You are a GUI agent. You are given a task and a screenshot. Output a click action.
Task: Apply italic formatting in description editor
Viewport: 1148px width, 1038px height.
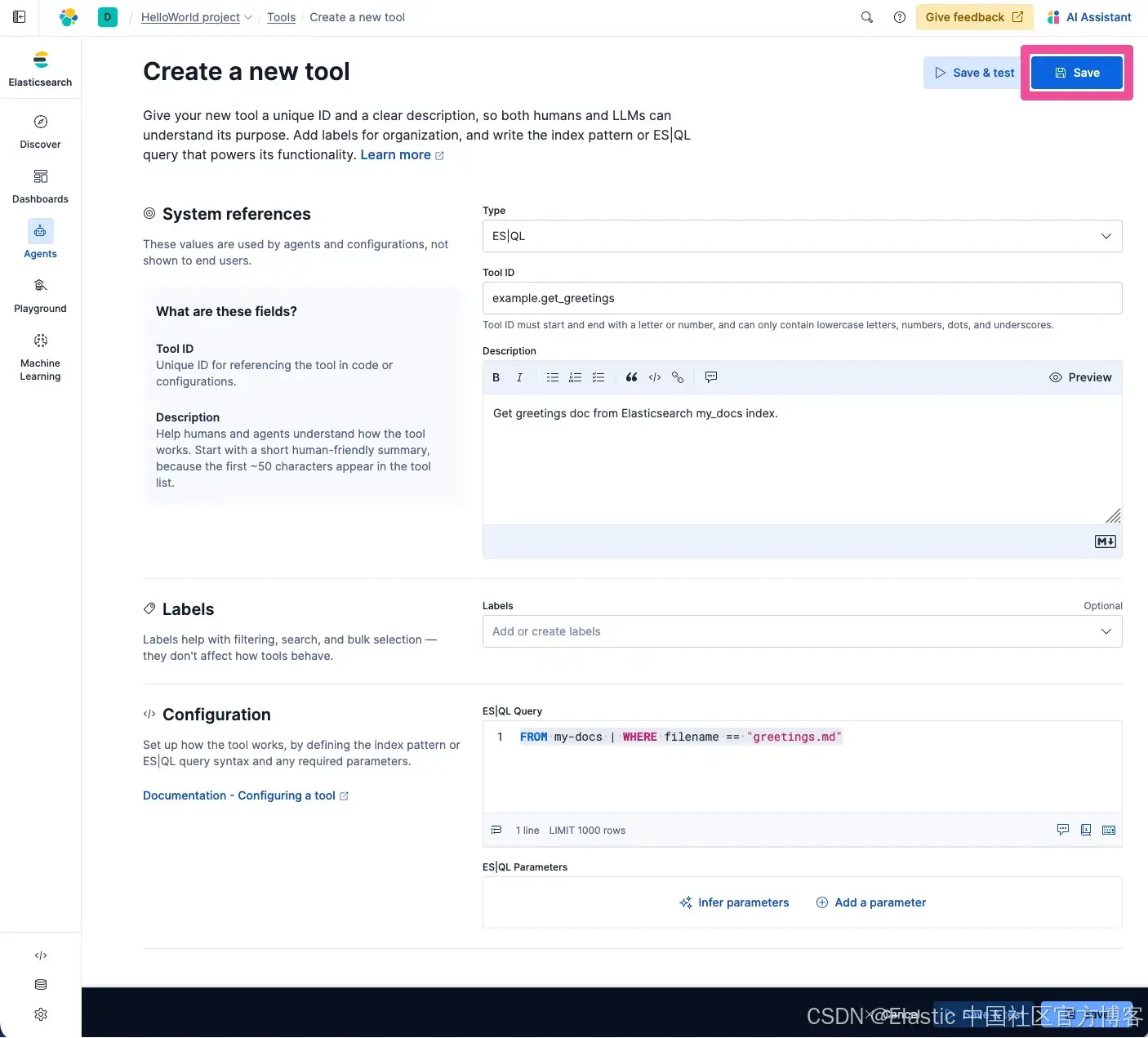click(519, 377)
